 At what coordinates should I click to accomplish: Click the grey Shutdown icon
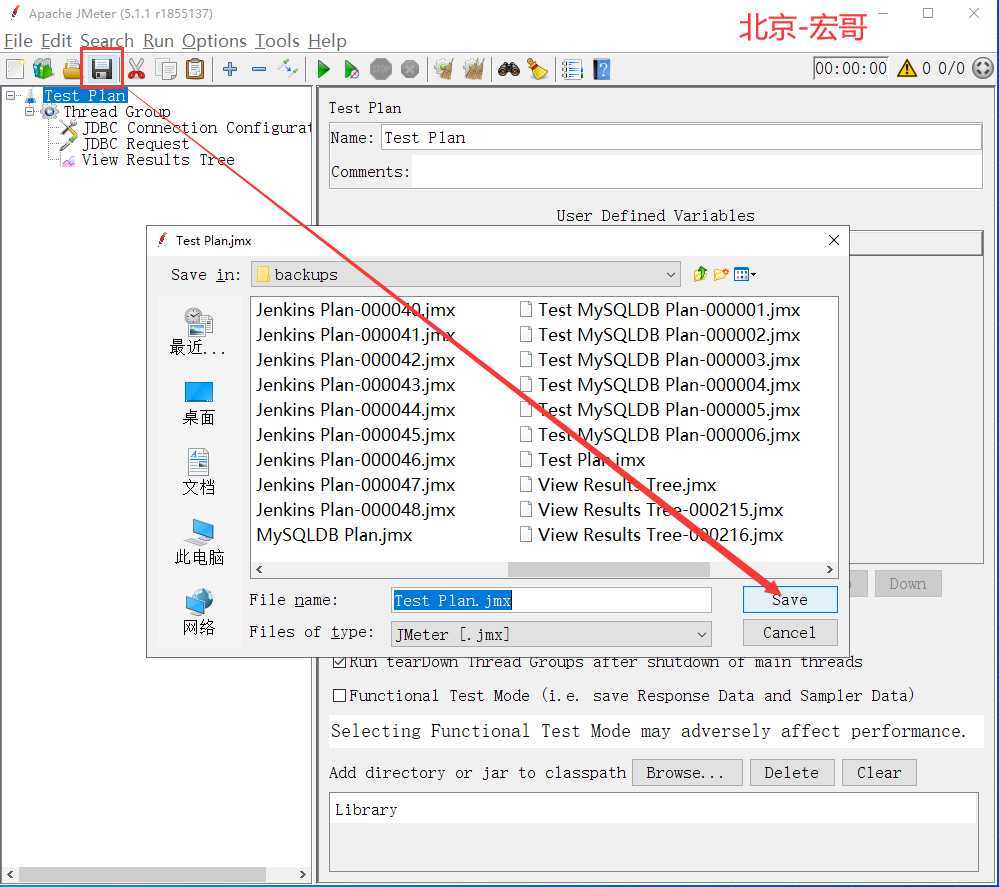point(410,69)
